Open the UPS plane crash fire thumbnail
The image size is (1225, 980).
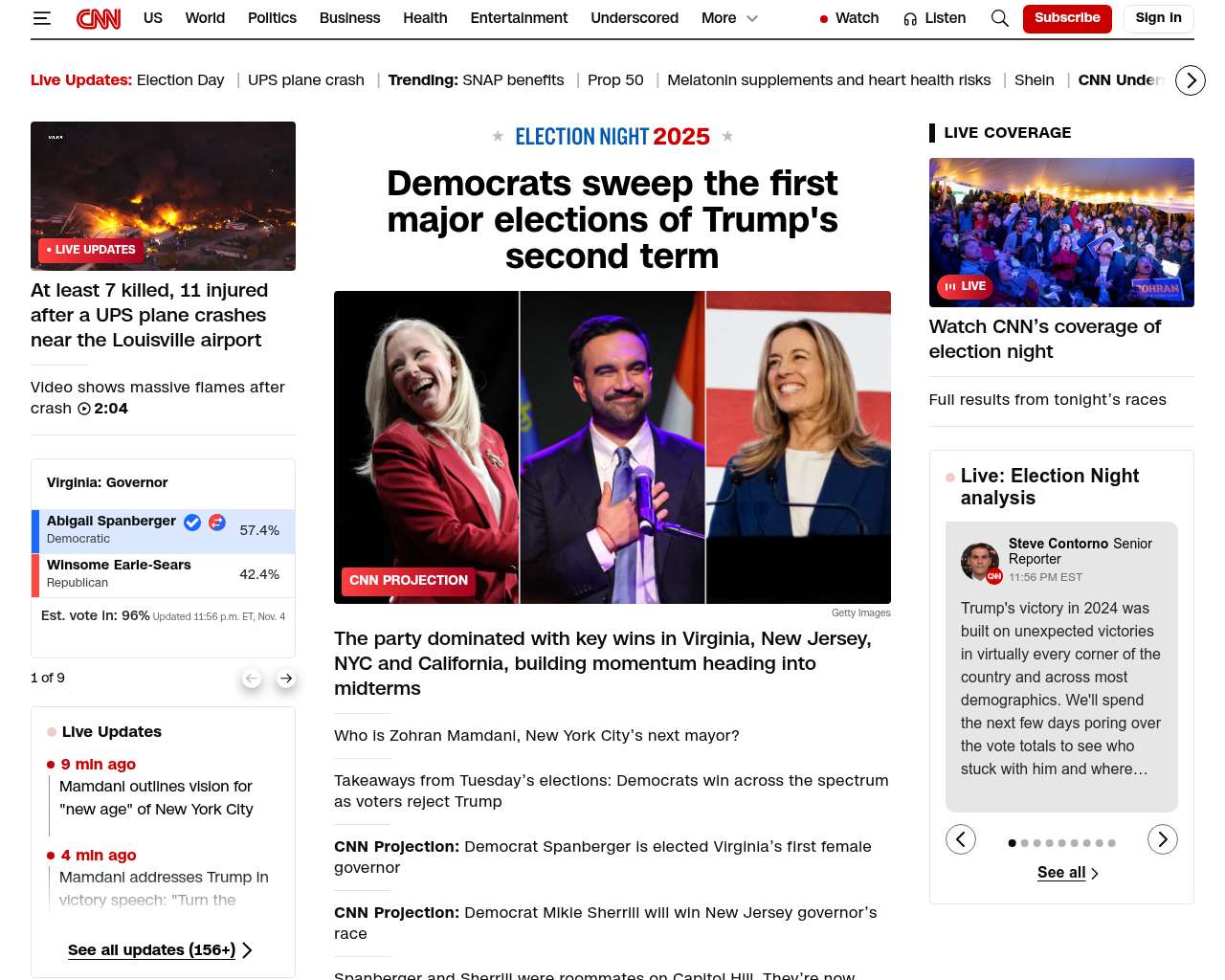tap(163, 196)
